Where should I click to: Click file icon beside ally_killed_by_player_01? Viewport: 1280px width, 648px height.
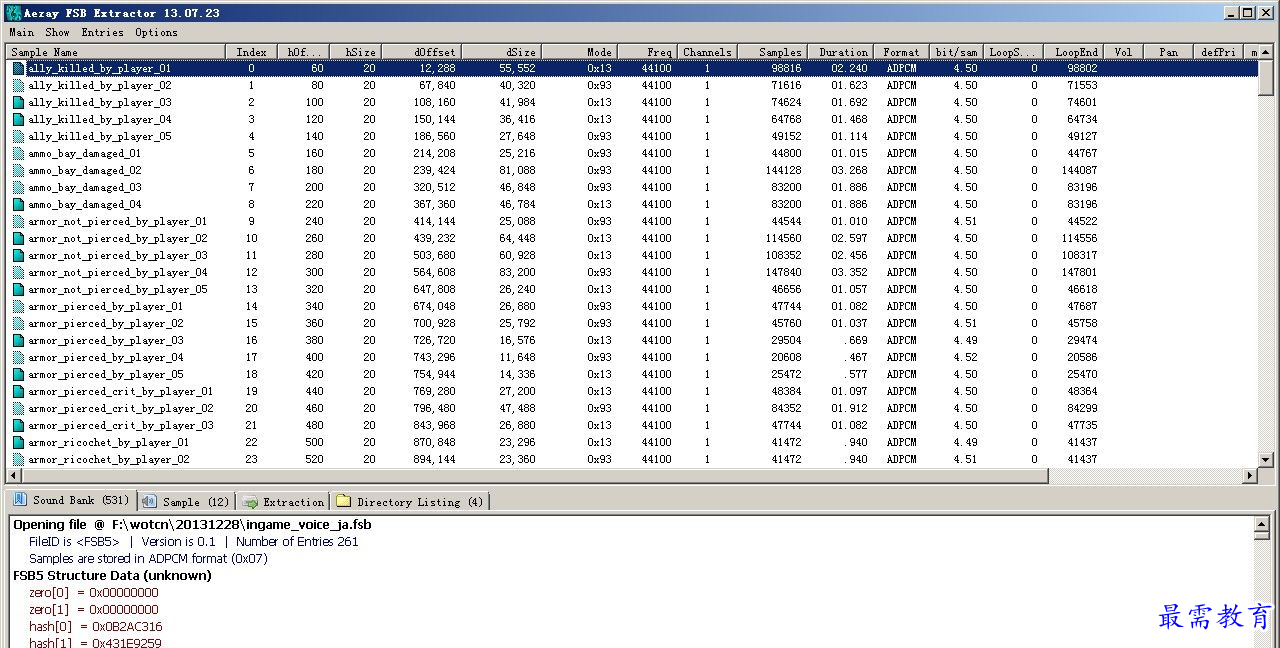click(x=18, y=68)
